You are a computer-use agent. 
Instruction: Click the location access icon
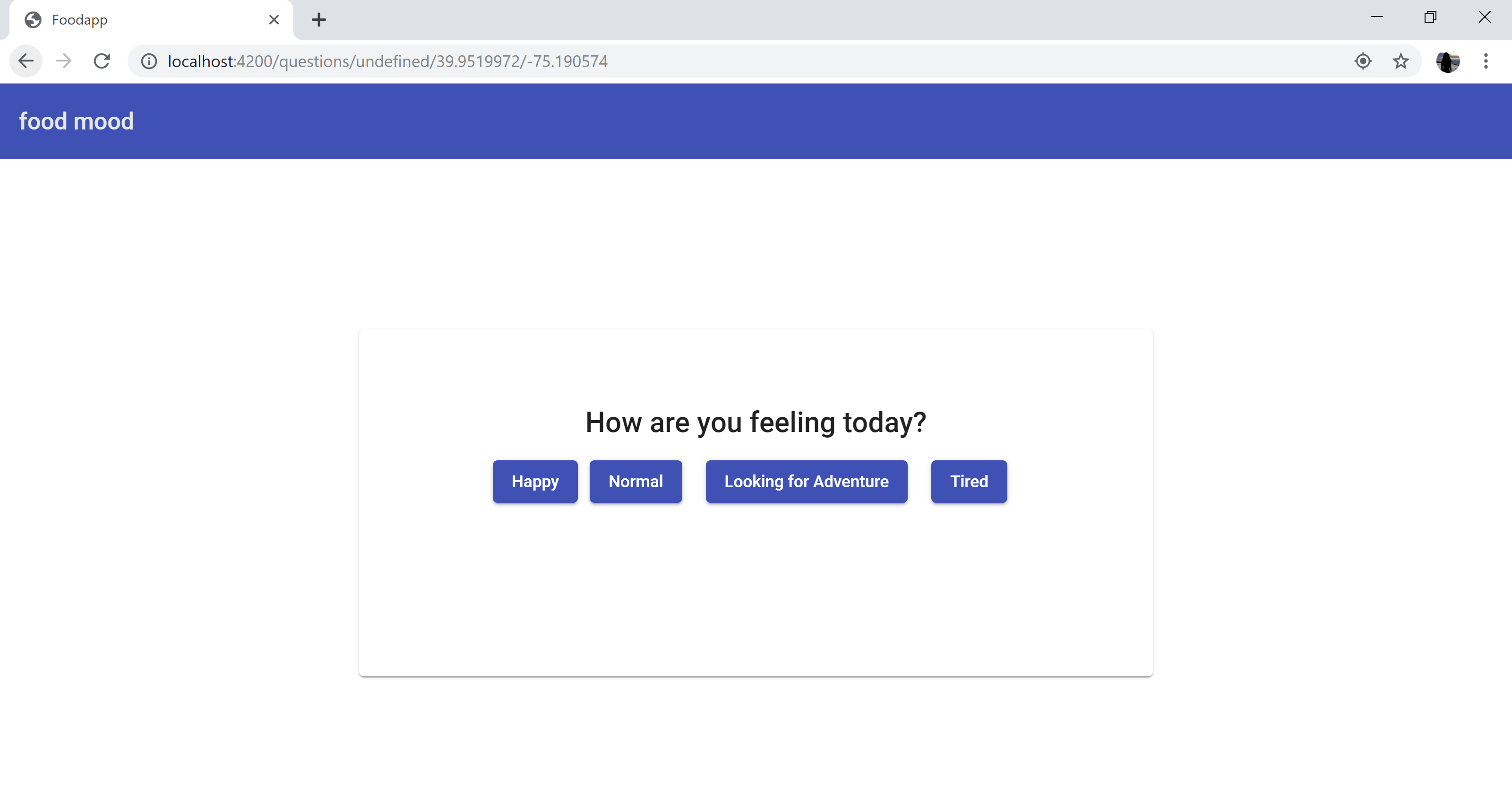[x=1363, y=61]
